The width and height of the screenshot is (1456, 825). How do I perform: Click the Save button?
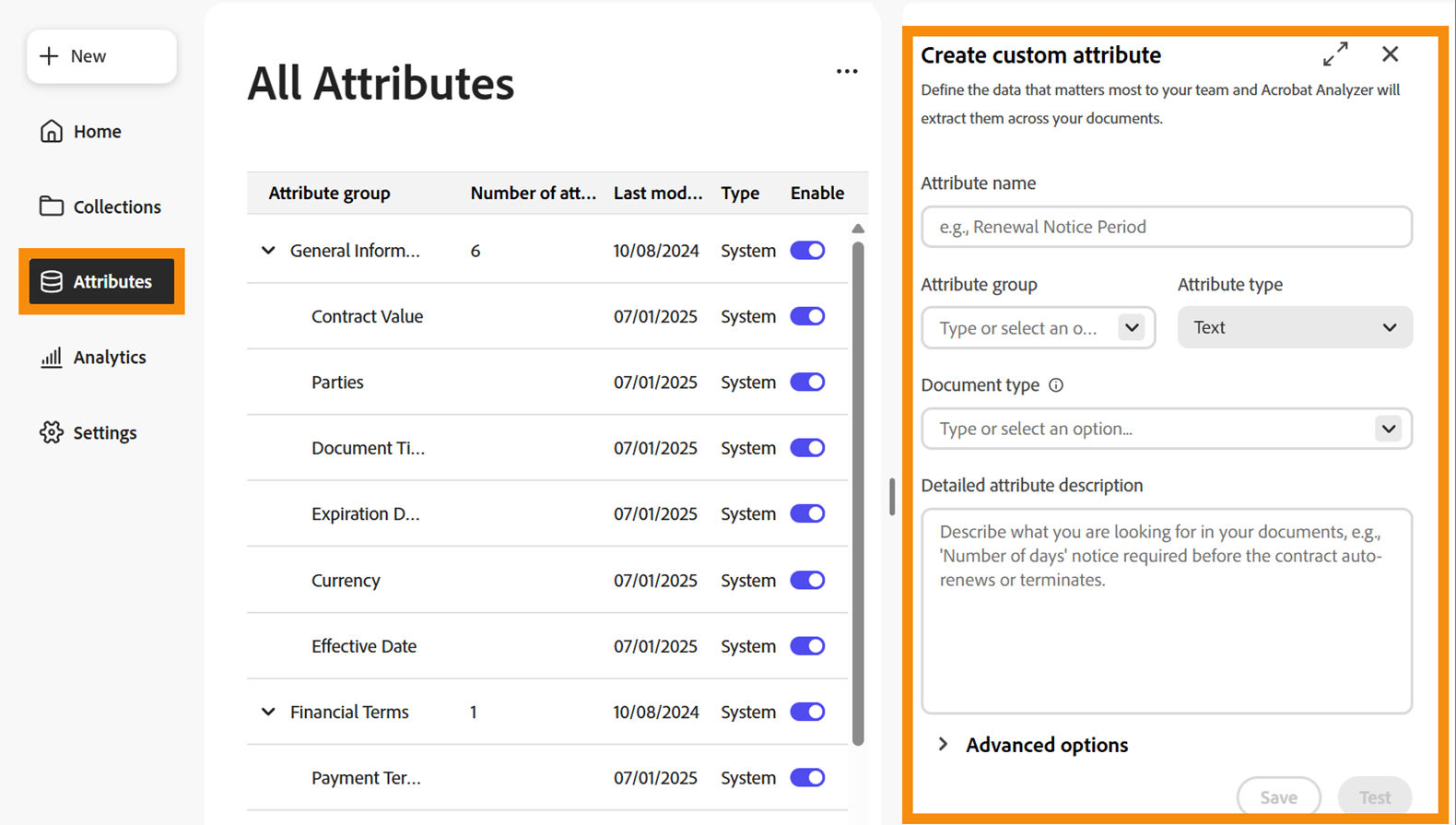point(1278,797)
